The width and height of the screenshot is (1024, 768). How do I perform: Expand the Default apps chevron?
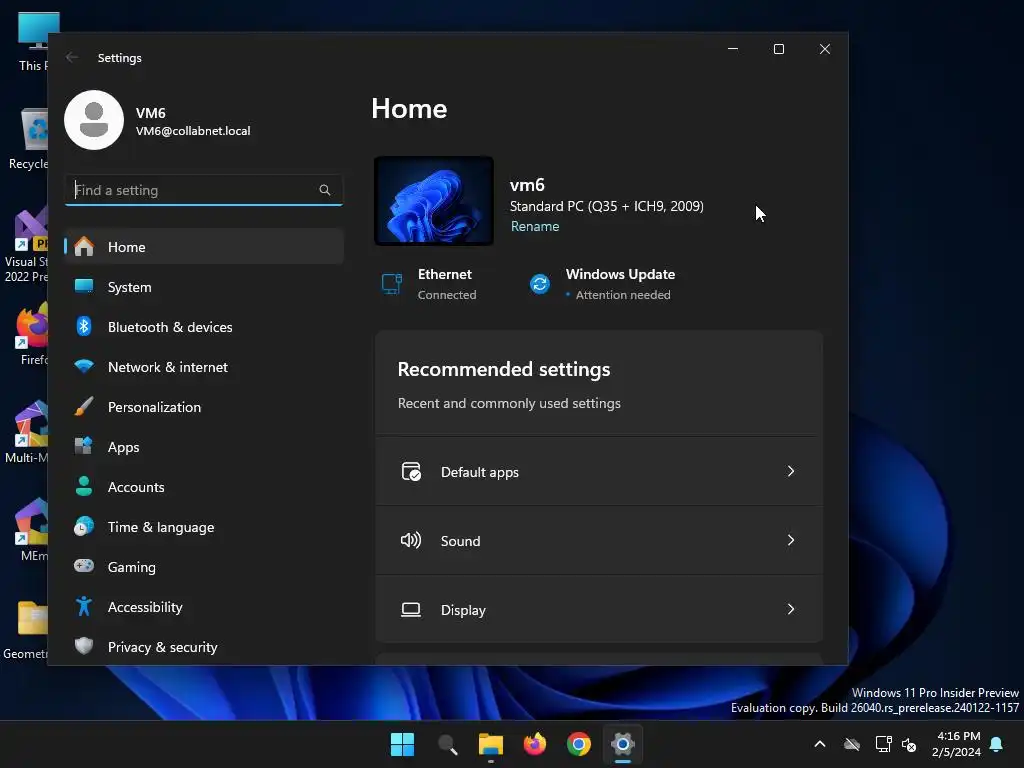tap(791, 472)
